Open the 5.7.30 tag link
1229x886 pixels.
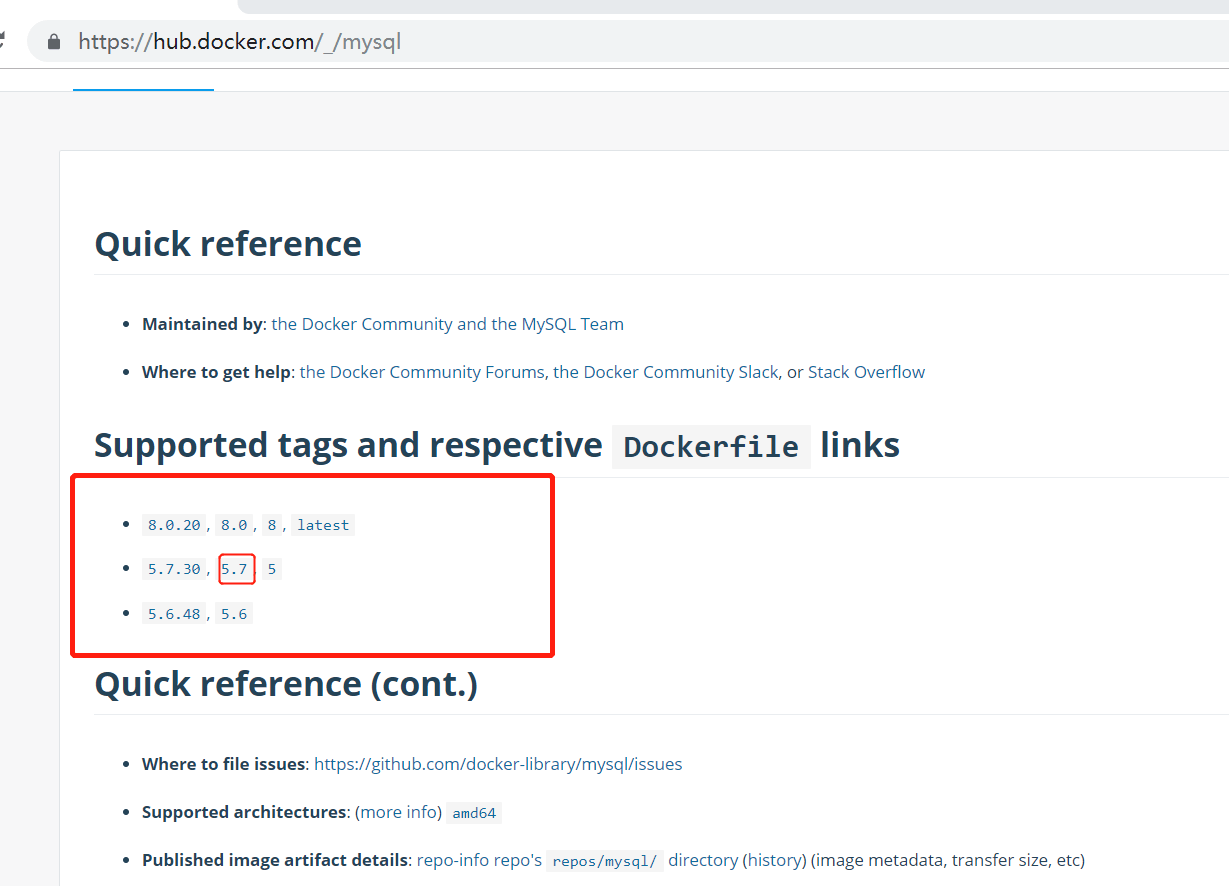pyautogui.click(x=174, y=569)
